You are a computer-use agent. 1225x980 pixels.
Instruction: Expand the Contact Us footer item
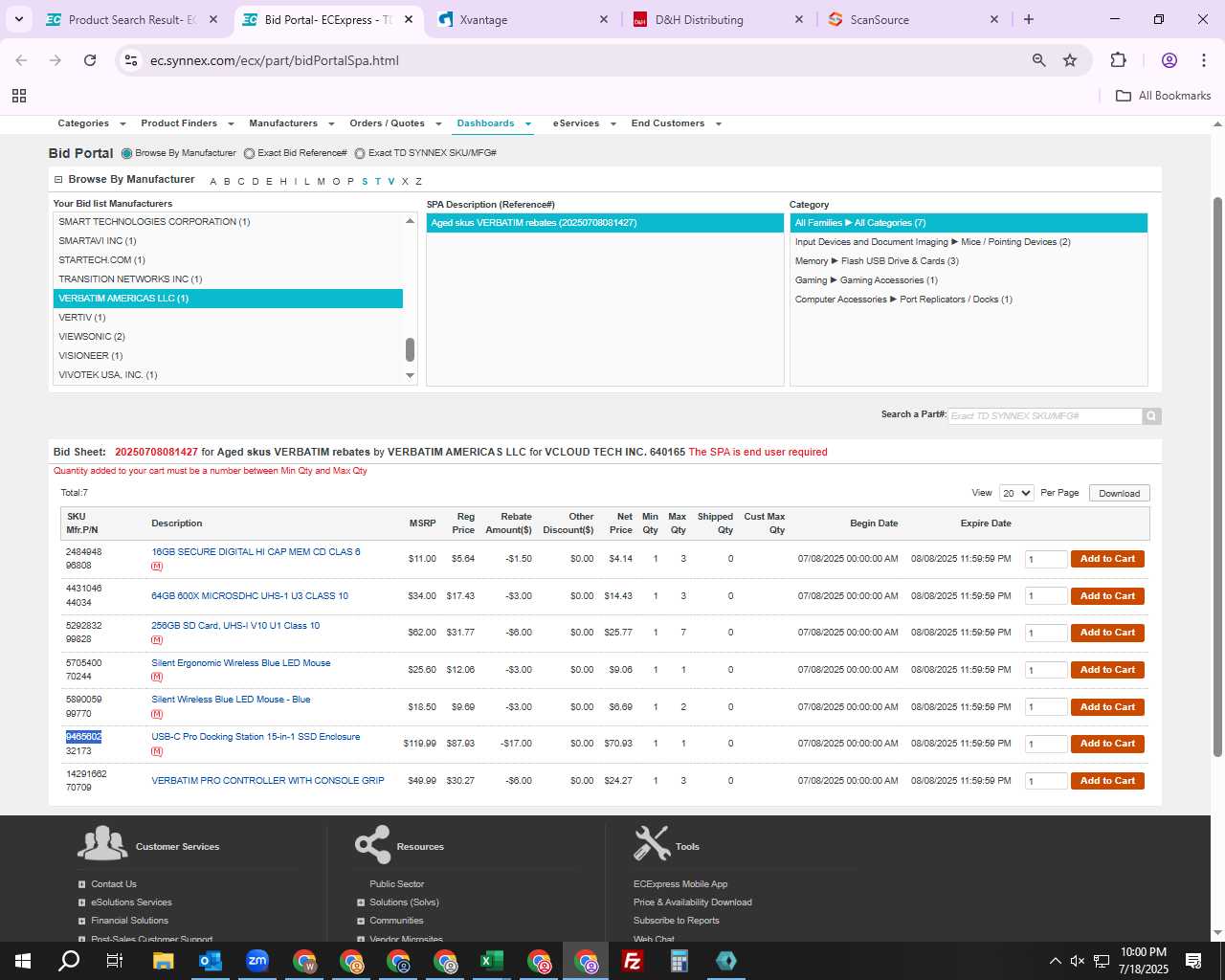pos(82,884)
